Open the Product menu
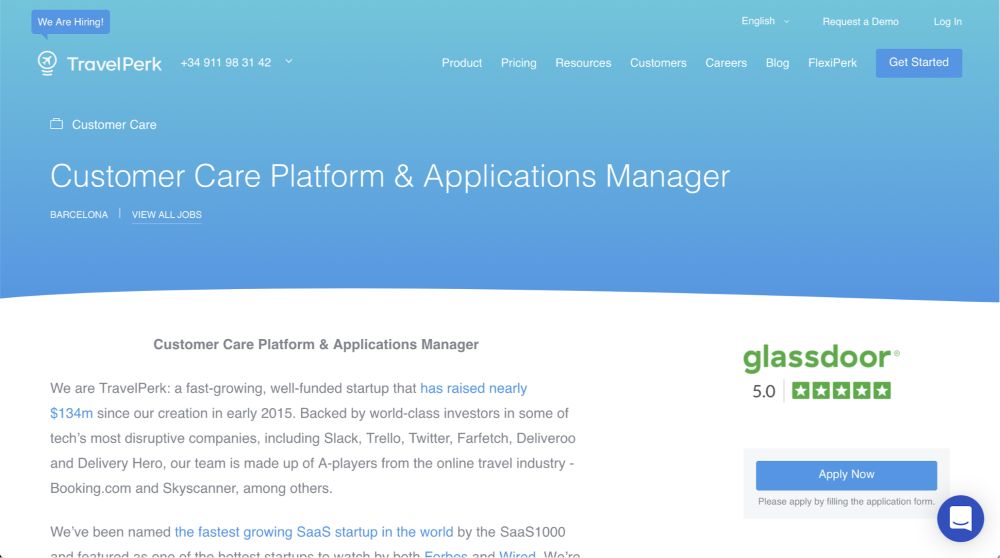Viewport: 1000px width, 558px height. [x=462, y=63]
